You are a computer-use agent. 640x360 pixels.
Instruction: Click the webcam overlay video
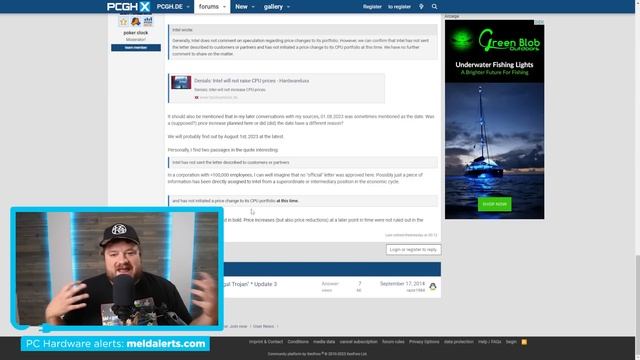pyautogui.click(x=117, y=269)
